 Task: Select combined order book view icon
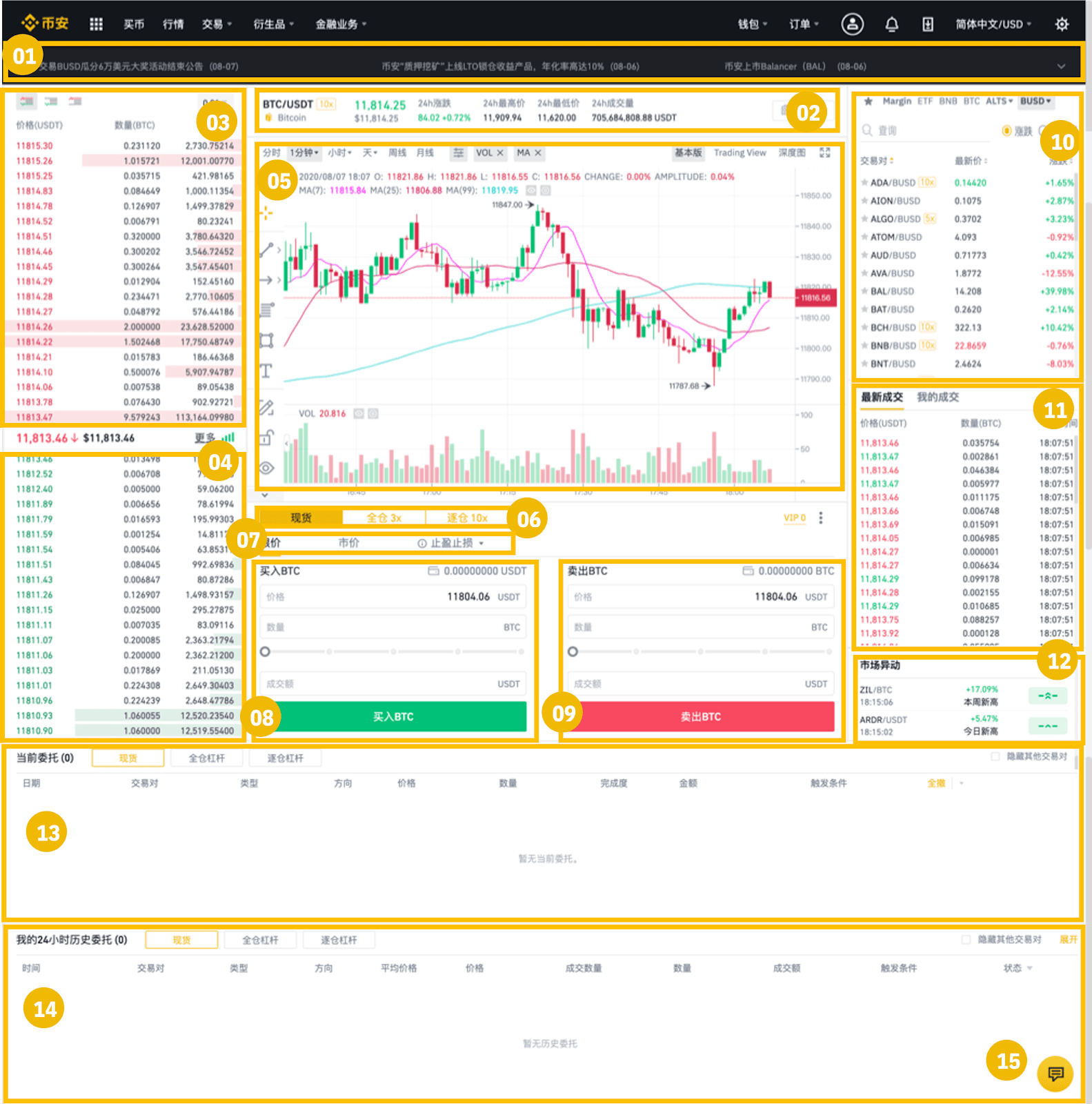coord(26,101)
